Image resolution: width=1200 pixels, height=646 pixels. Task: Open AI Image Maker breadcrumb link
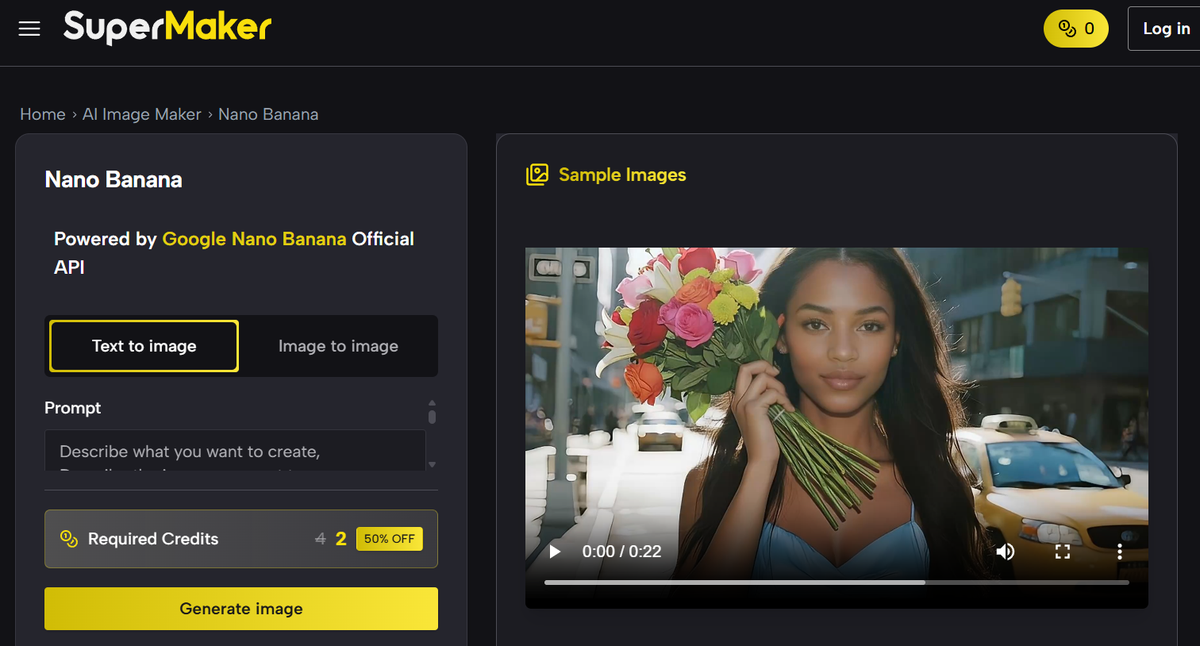point(142,114)
